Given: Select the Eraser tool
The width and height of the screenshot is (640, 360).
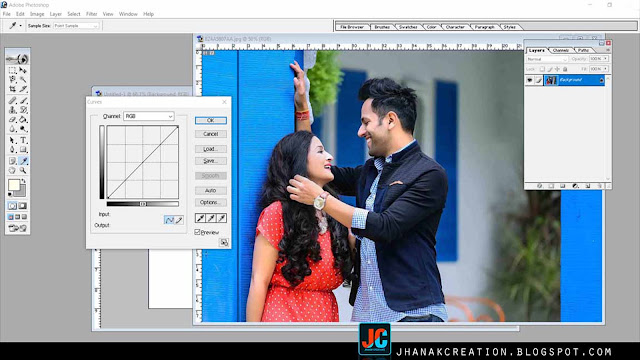Looking at the screenshot, I should [12, 119].
